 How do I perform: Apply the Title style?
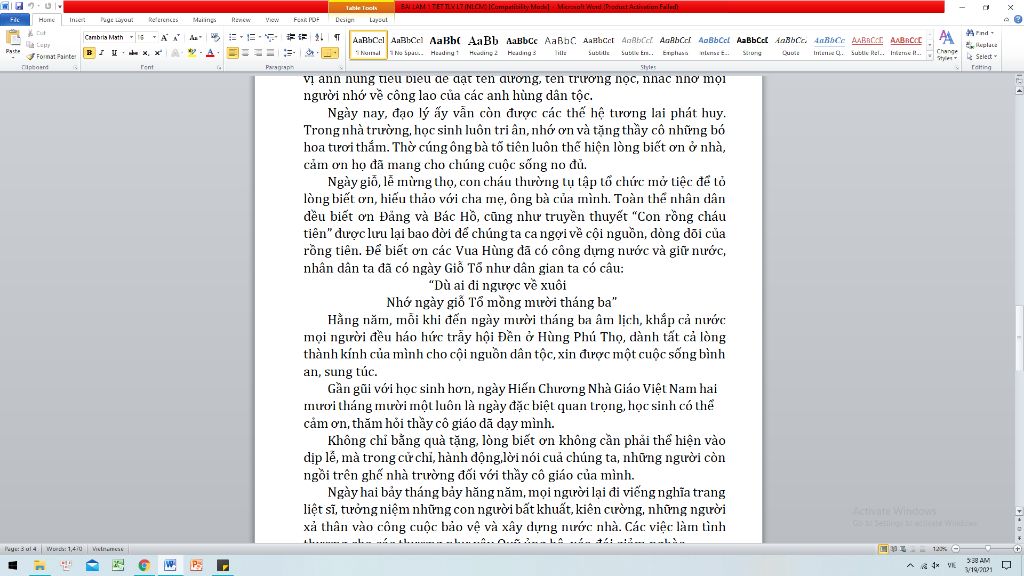click(x=560, y=45)
